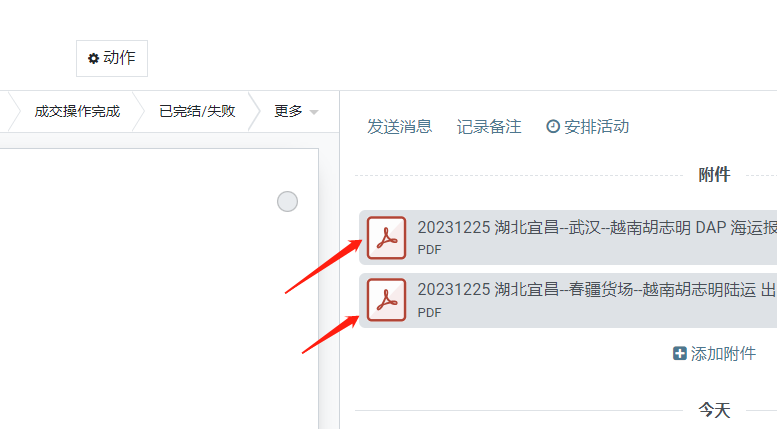Click the plus icon beside 添加附件
The image size is (777, 429).
(x=679, y=353)
